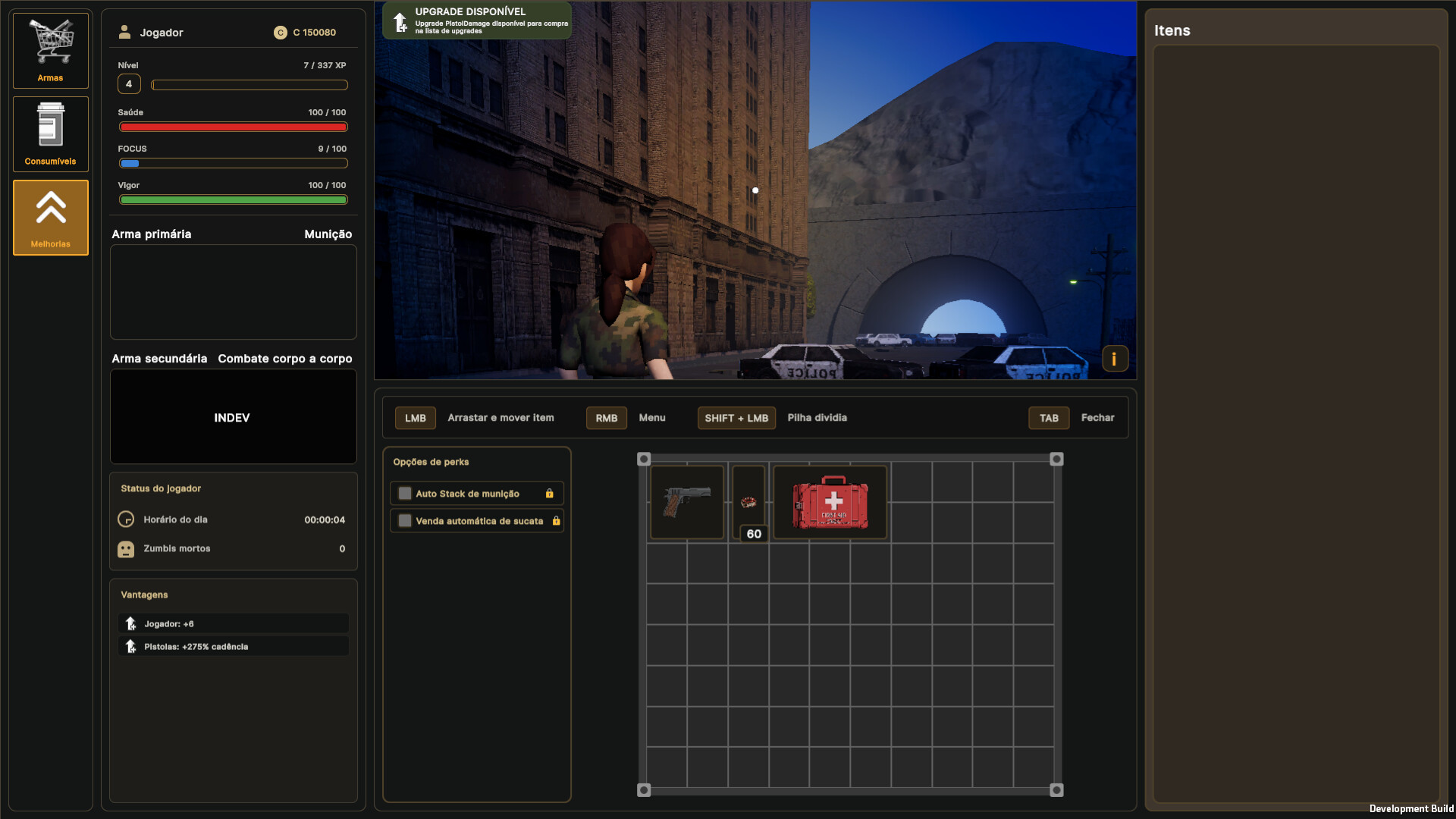
Task: Click the Fechar label
Action: (x=1097, y=418)
